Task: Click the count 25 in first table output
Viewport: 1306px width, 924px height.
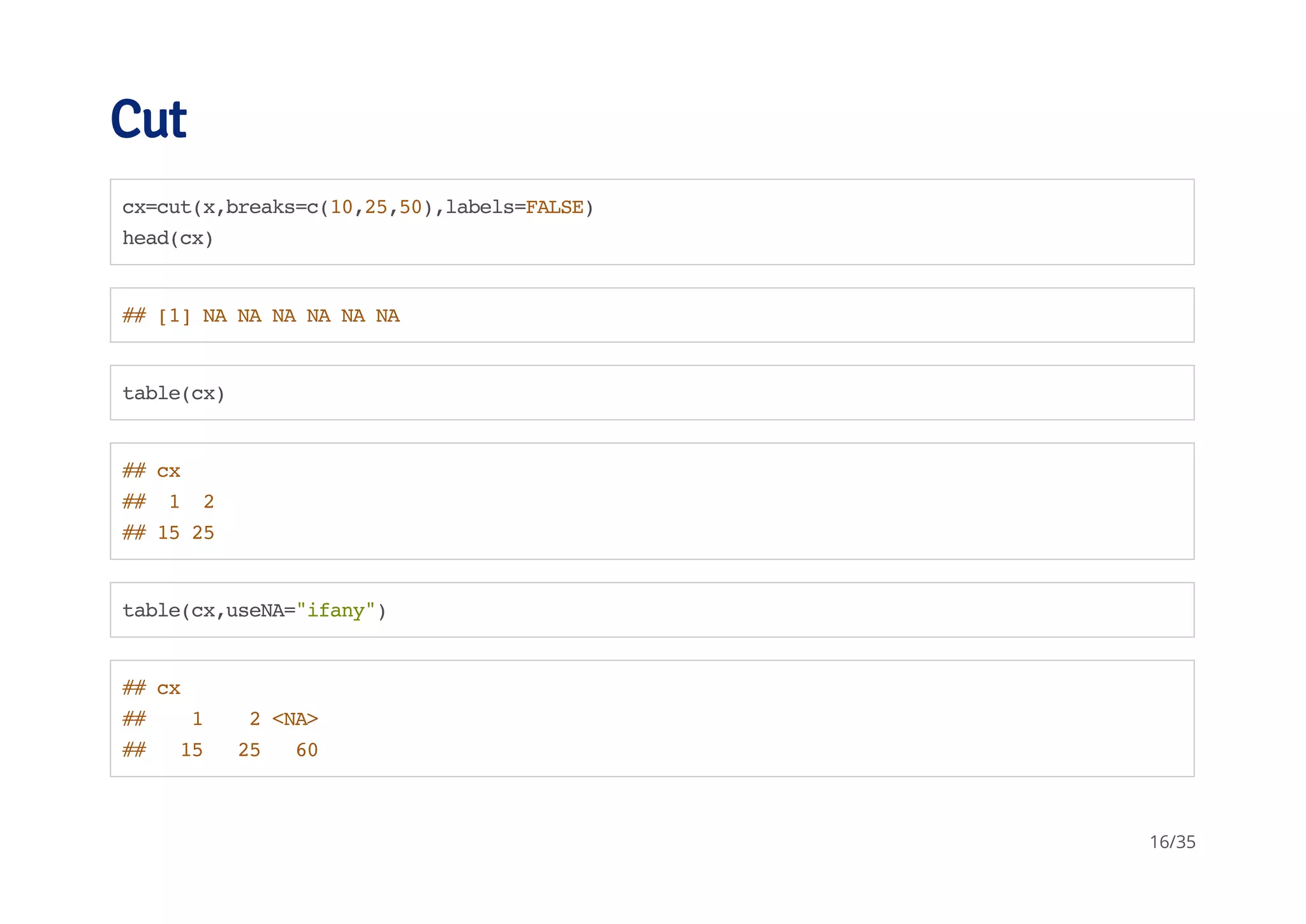Action: pyautogui.click(x=203, y=533)
